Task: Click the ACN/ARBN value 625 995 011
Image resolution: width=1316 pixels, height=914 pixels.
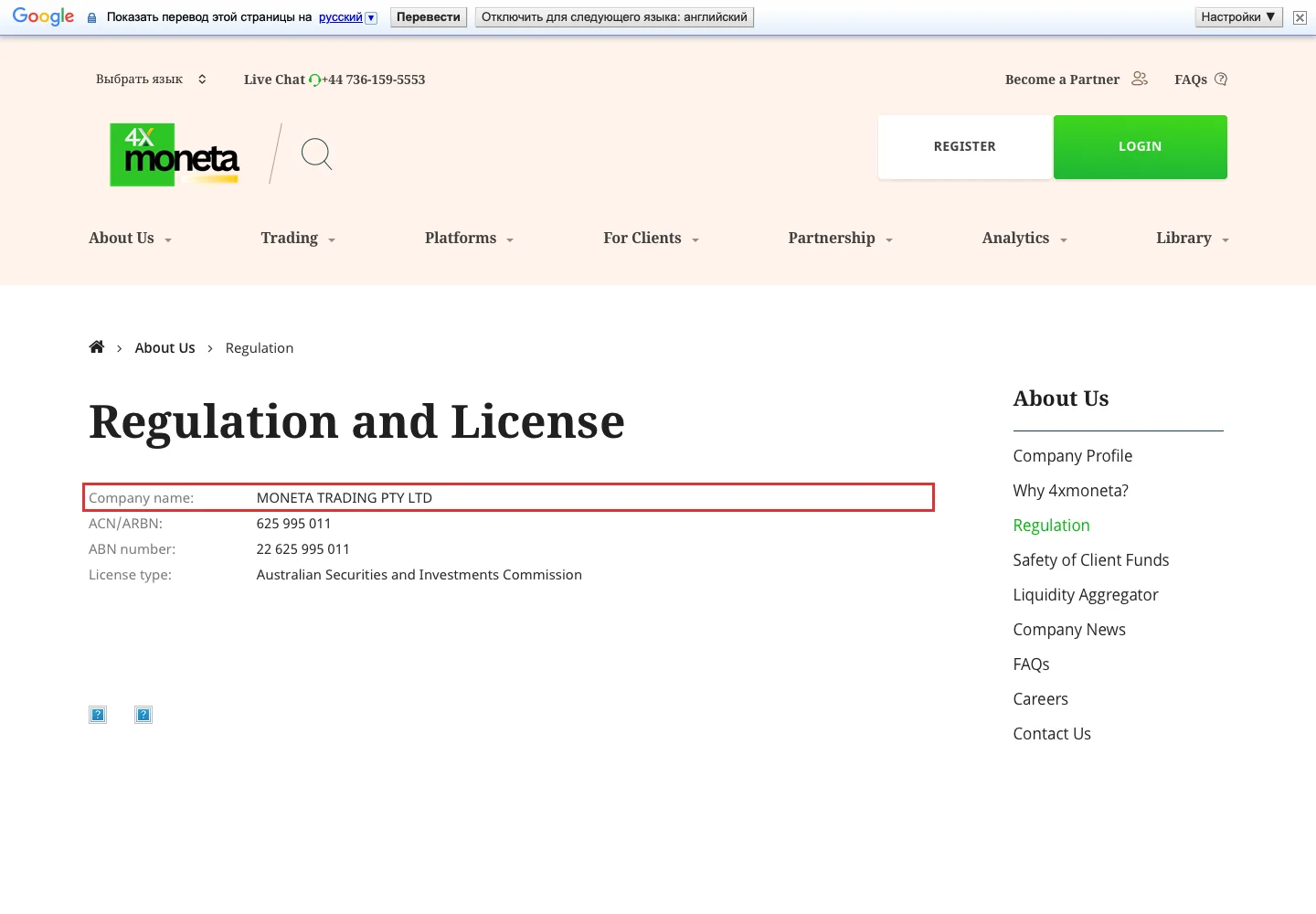Action: point(293,523)
